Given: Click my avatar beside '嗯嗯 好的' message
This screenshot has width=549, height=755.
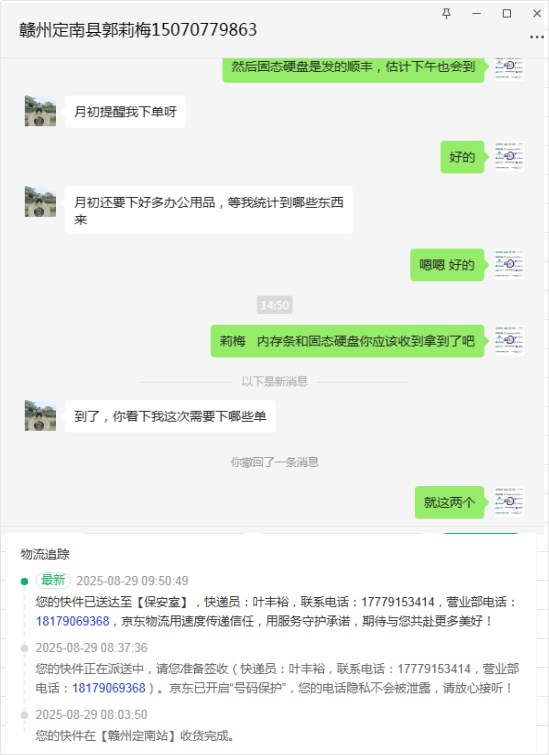Looking at the screenshot, I should point(509,264).
